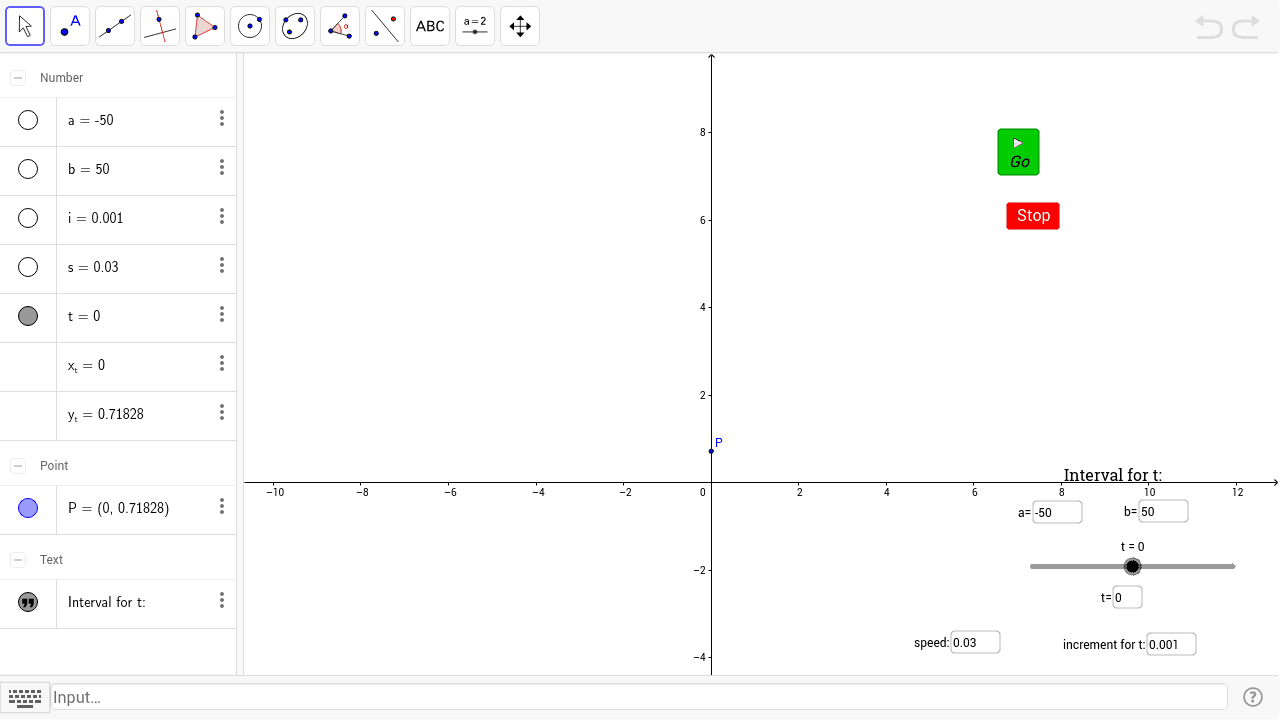Collapse the Point group

click(x=18, y=465)
